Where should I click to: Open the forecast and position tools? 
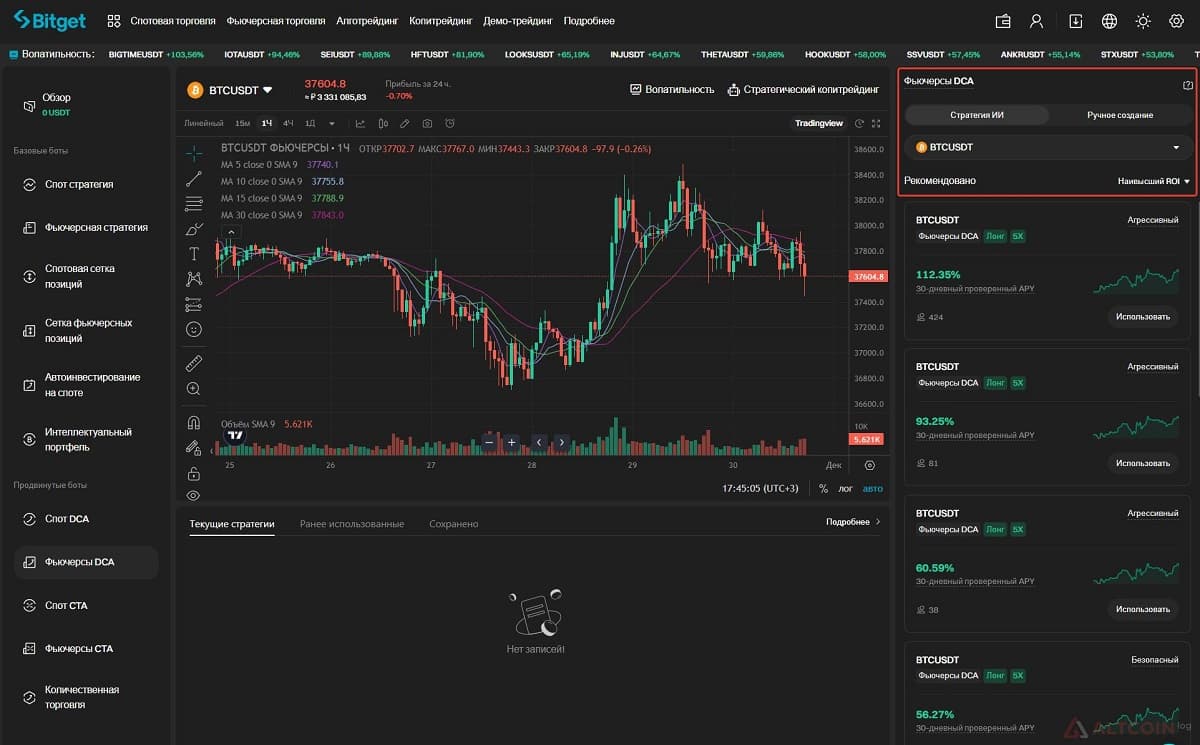click(194, 304)
